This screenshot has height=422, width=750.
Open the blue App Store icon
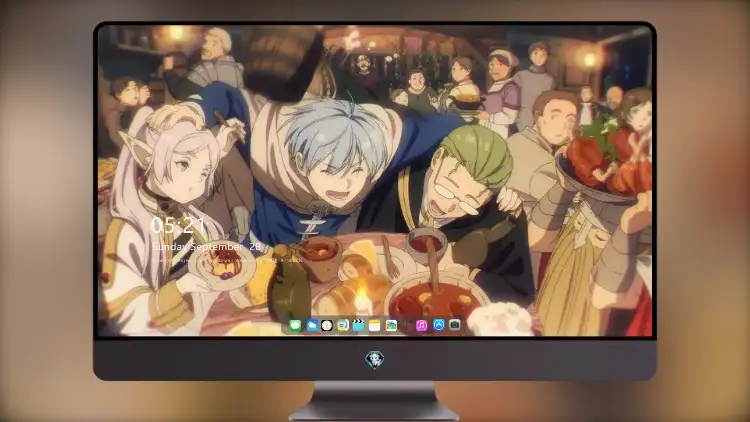tap(439, 325)
